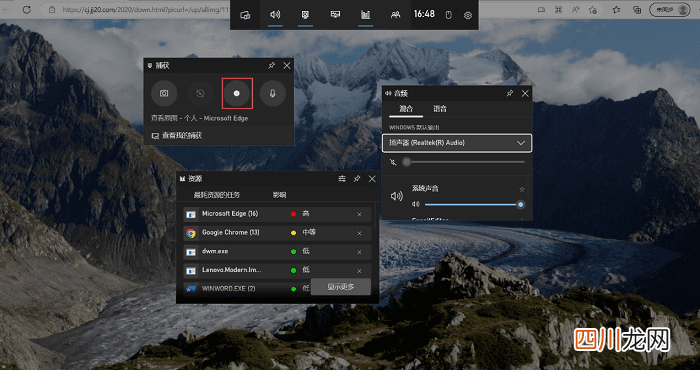Image resolution: width=700 pixels, height=370 pixels.
Task: Toggle the Resources widget from Game Bar
Action: [366, 15]
